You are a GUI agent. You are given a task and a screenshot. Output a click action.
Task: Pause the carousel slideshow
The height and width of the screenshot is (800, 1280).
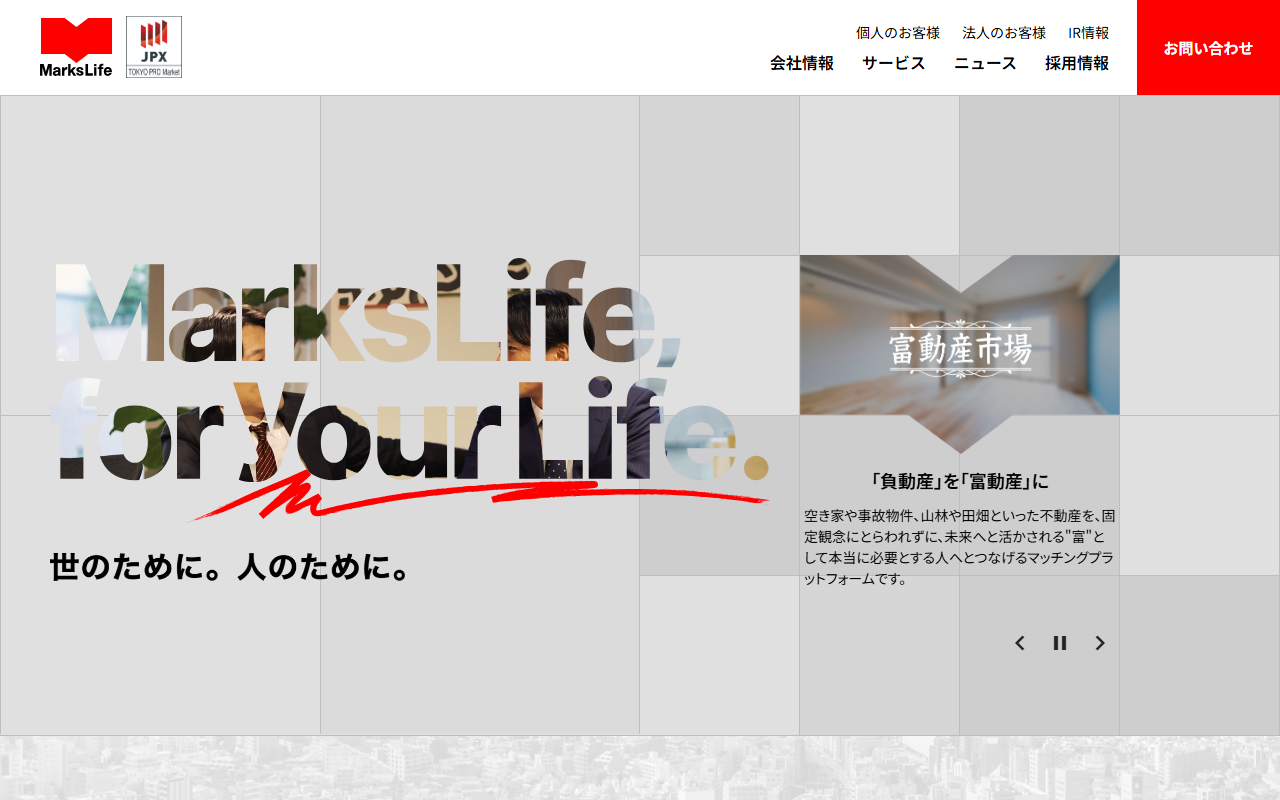tap(1060, 643)
